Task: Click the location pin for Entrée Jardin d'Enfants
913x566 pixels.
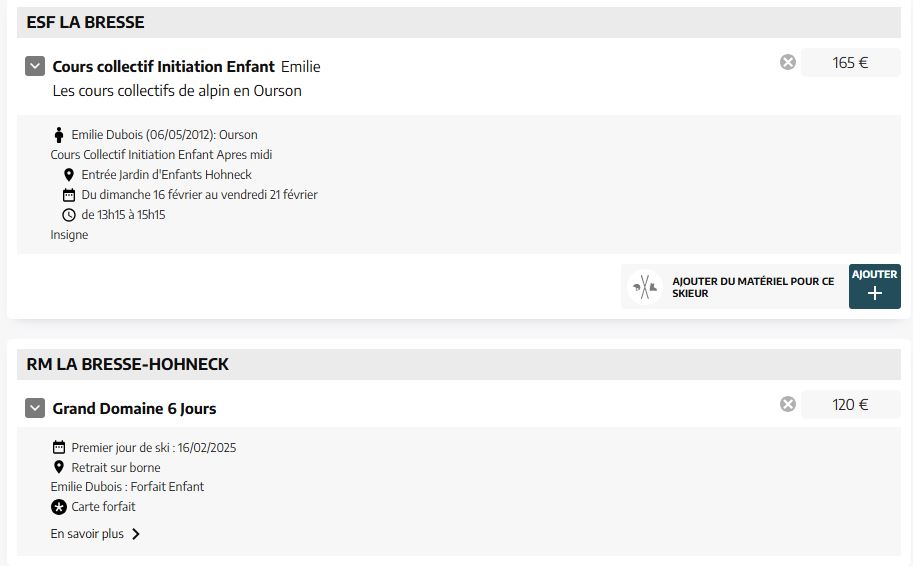Action: tap(69, 175)
